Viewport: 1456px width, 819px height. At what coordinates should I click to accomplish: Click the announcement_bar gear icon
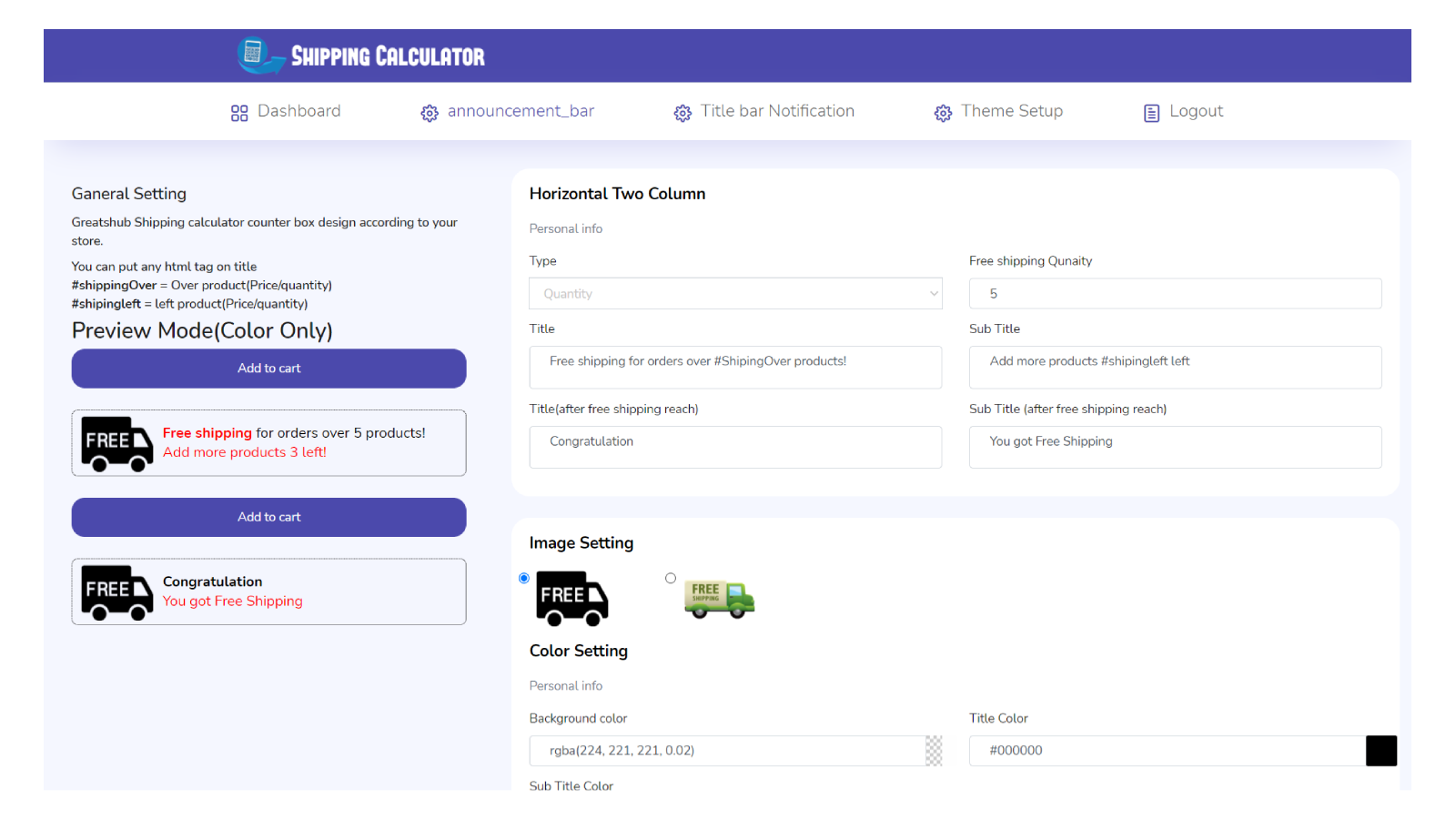coord(430,113)
